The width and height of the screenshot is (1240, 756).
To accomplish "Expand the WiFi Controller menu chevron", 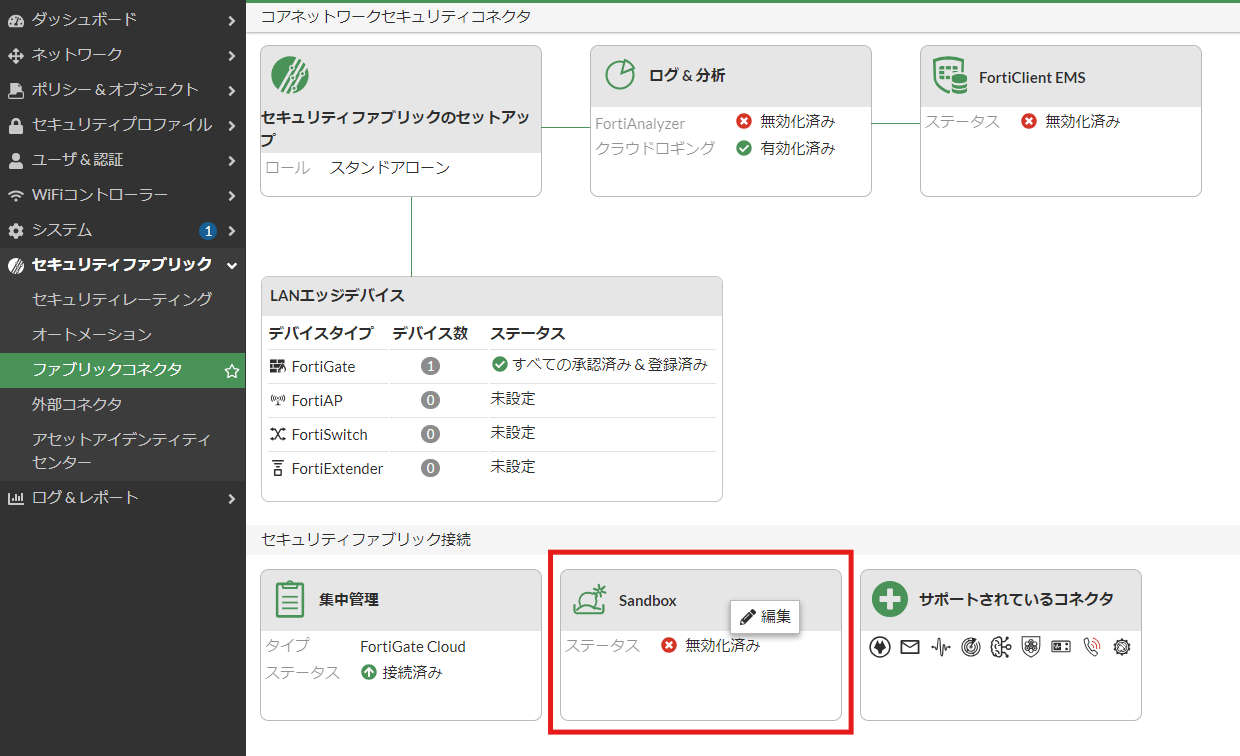I will (232, 195).
